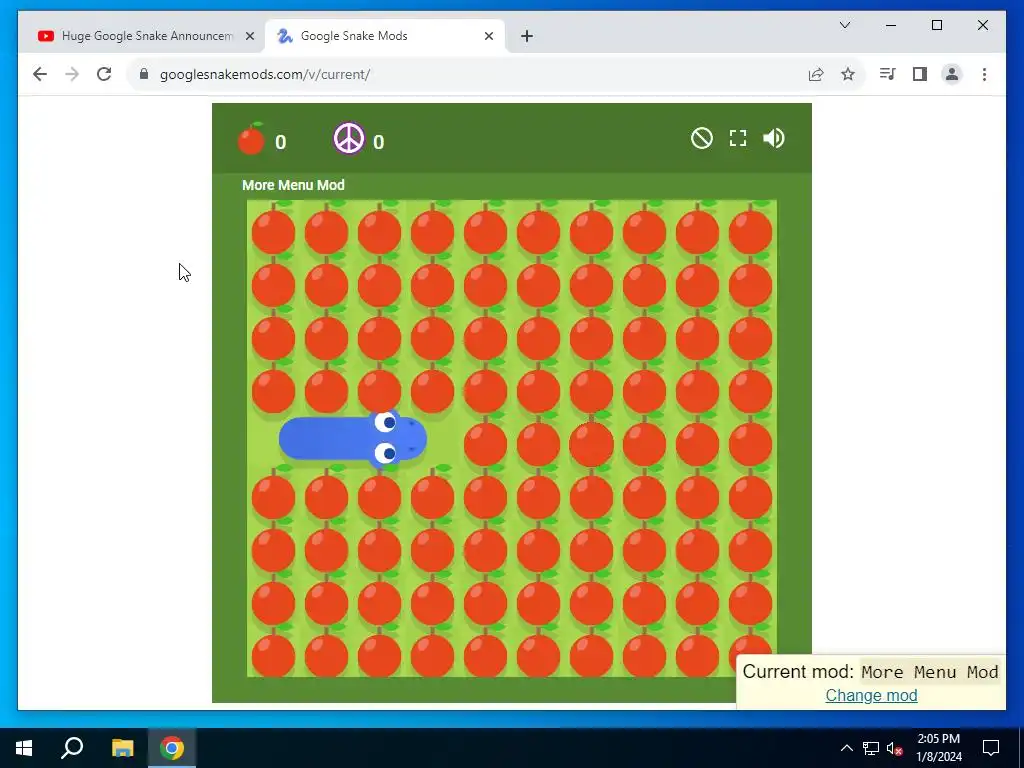Screen dimensions: 1024x768
Task: Click the circle-slash icon in game header
Action: click(x=701, y=138)
